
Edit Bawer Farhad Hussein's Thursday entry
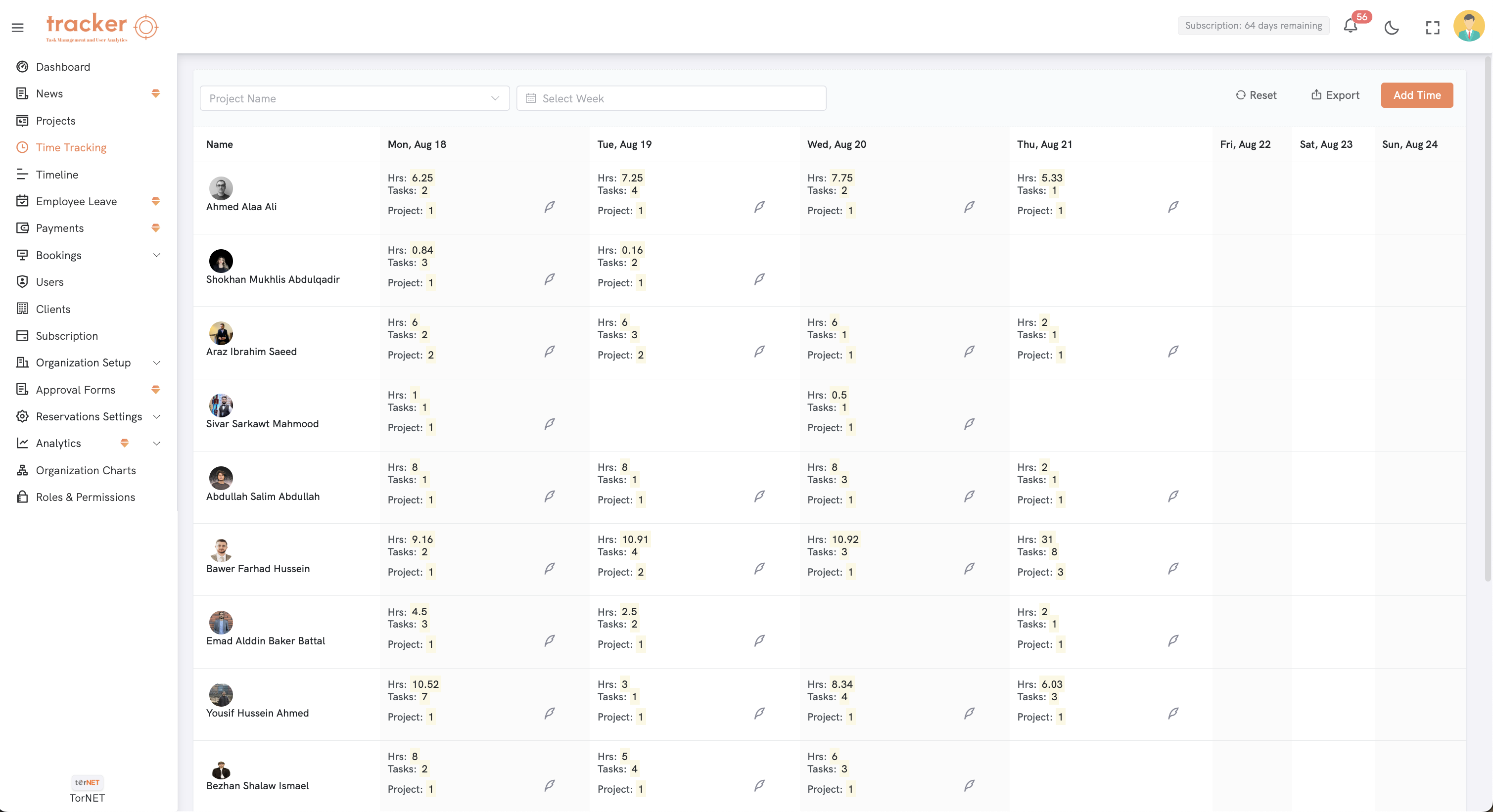coord(1172,568)
